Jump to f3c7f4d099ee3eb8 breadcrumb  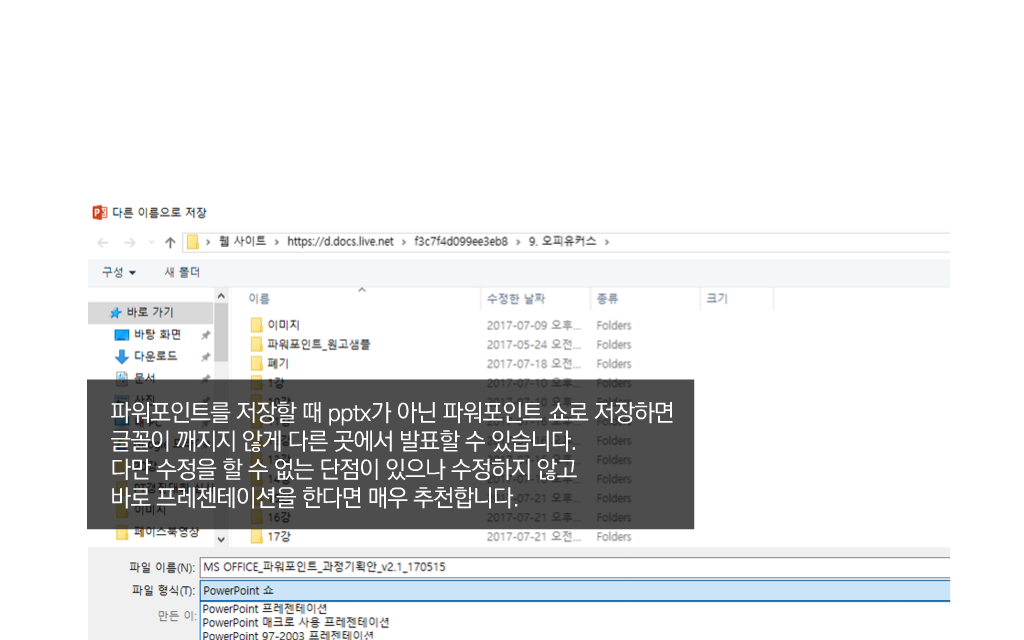tap(460, 242)
